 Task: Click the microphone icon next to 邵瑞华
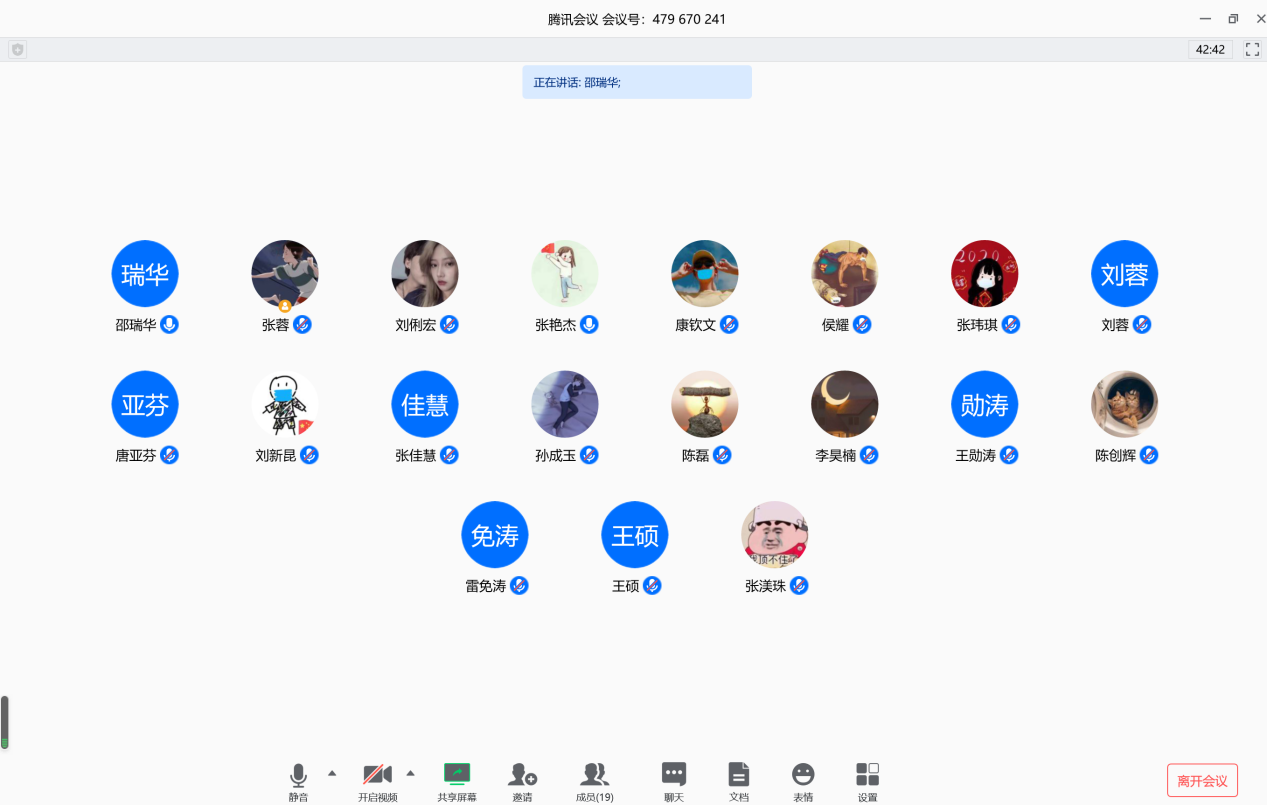[170, 324]
